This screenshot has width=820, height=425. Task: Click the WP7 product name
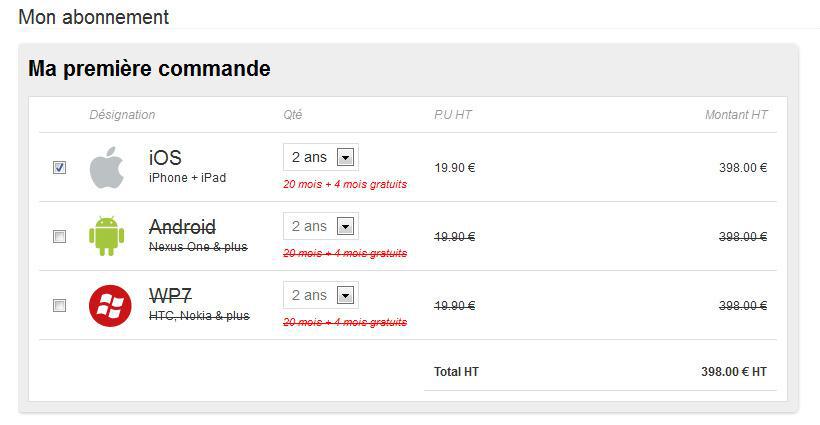click(170, 296)
